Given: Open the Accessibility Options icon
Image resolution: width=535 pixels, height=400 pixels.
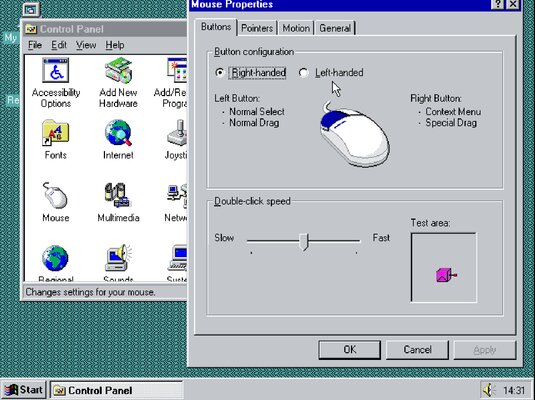Looking at the screenshot, I should [56, 70].
